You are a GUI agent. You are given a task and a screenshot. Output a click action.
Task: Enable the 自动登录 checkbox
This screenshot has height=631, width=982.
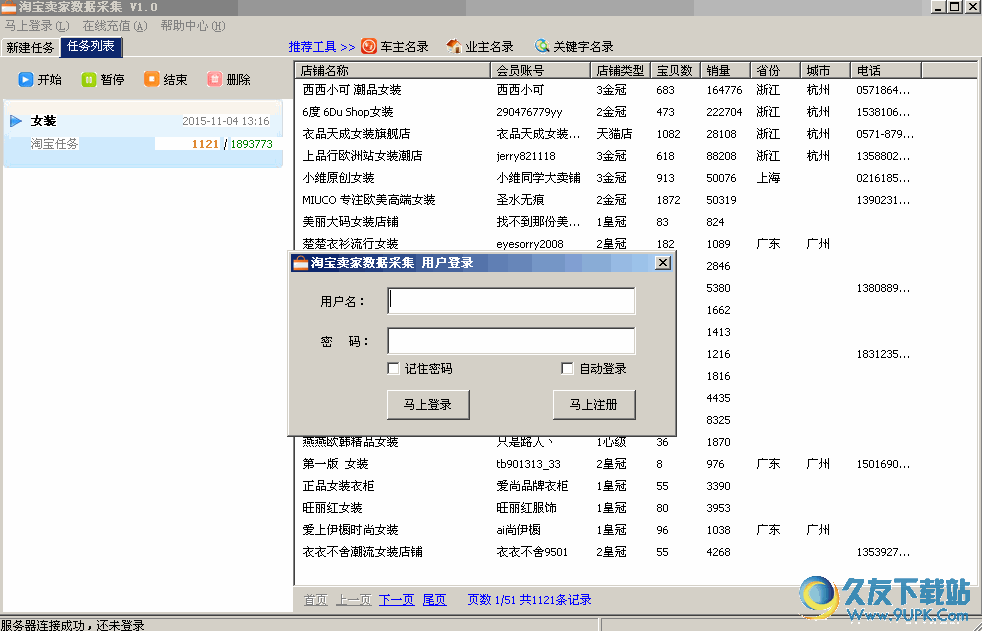tap(567, 369)
